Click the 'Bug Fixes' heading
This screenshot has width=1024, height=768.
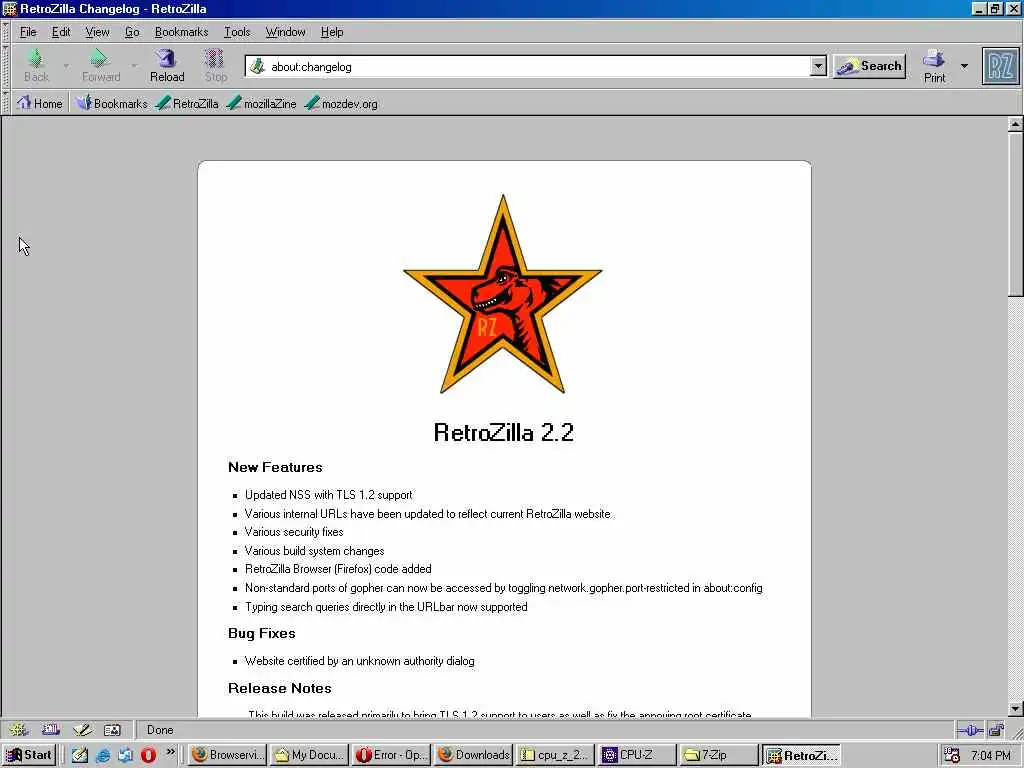tap(261, 633)
